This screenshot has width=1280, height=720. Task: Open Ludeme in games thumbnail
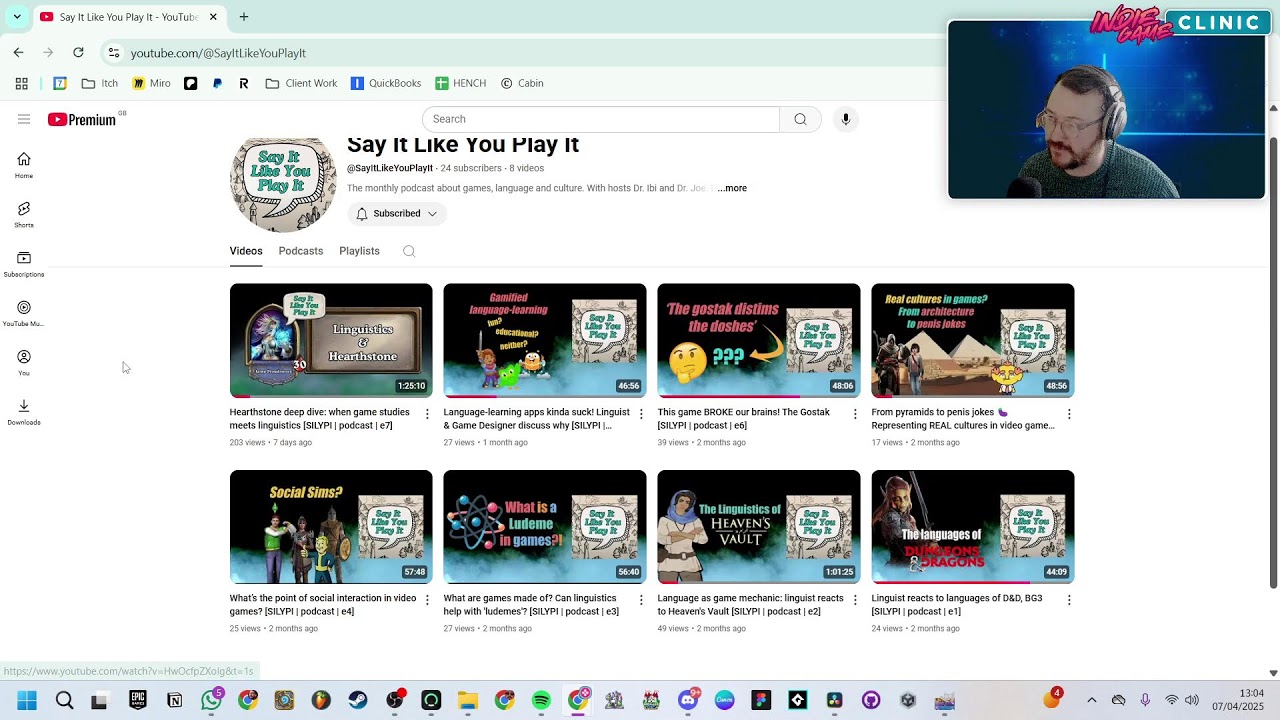coord(545,526)
